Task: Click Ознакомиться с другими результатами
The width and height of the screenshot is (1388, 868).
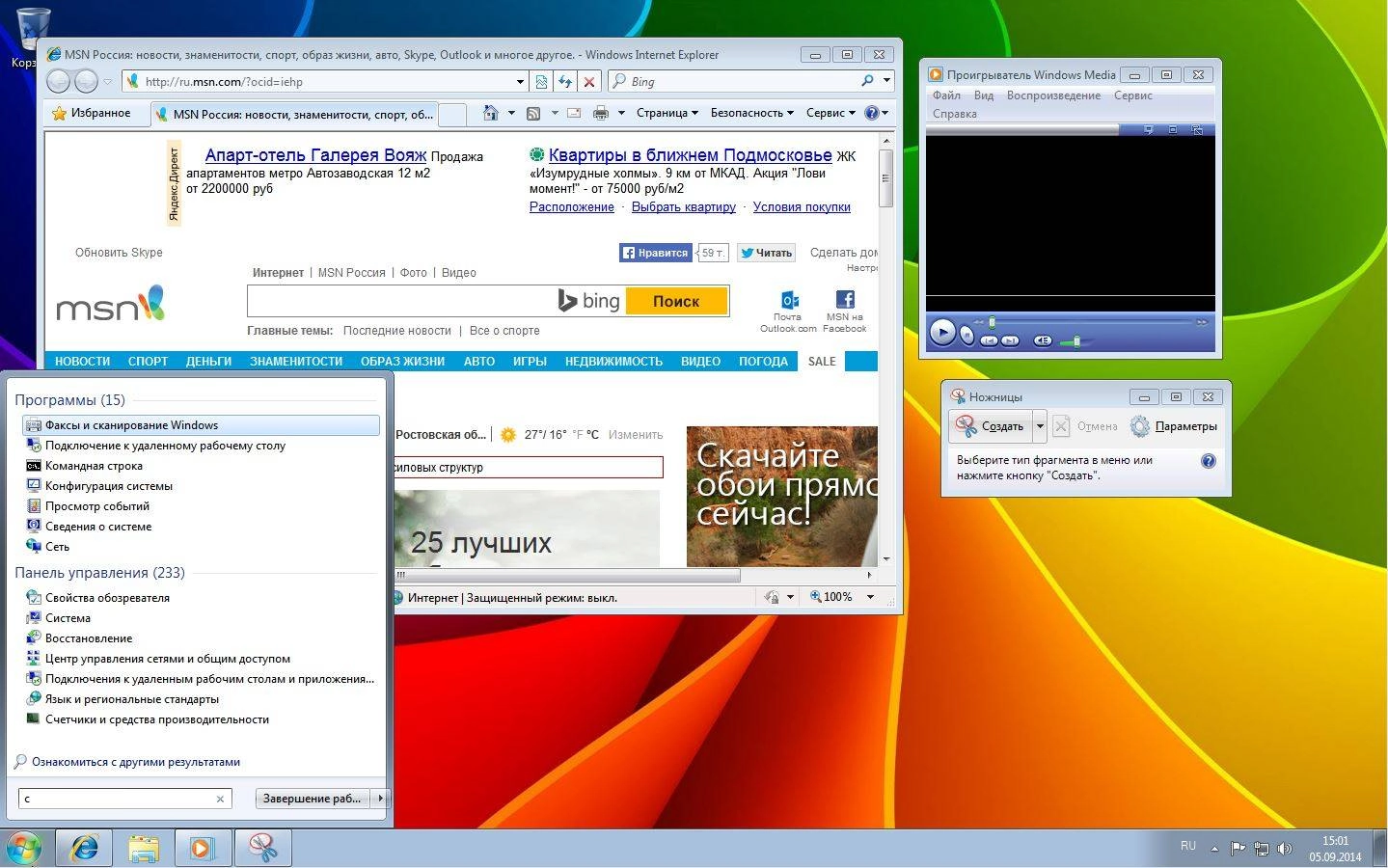Action: (136, 762)
